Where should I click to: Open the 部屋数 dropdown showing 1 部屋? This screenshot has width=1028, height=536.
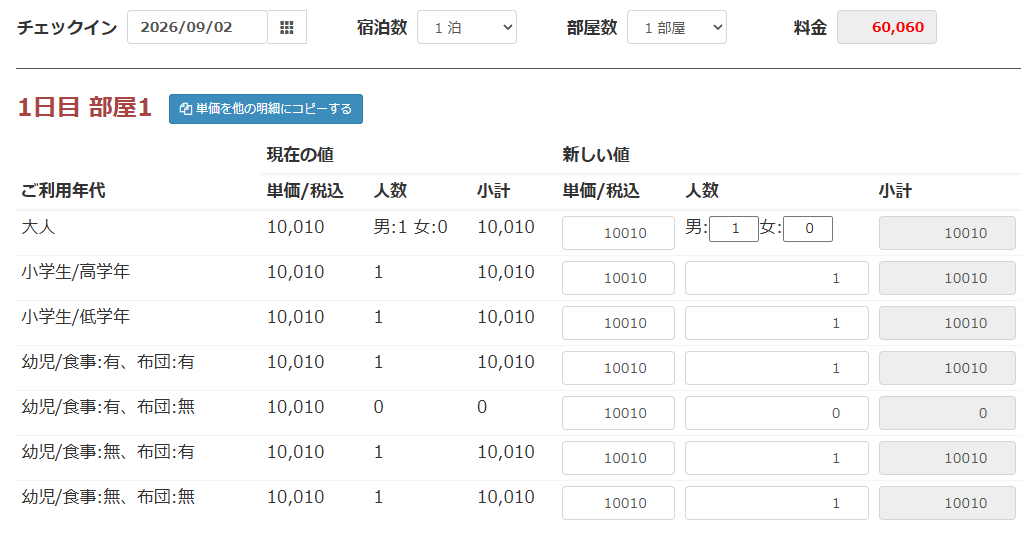click(x=677, y=28)
